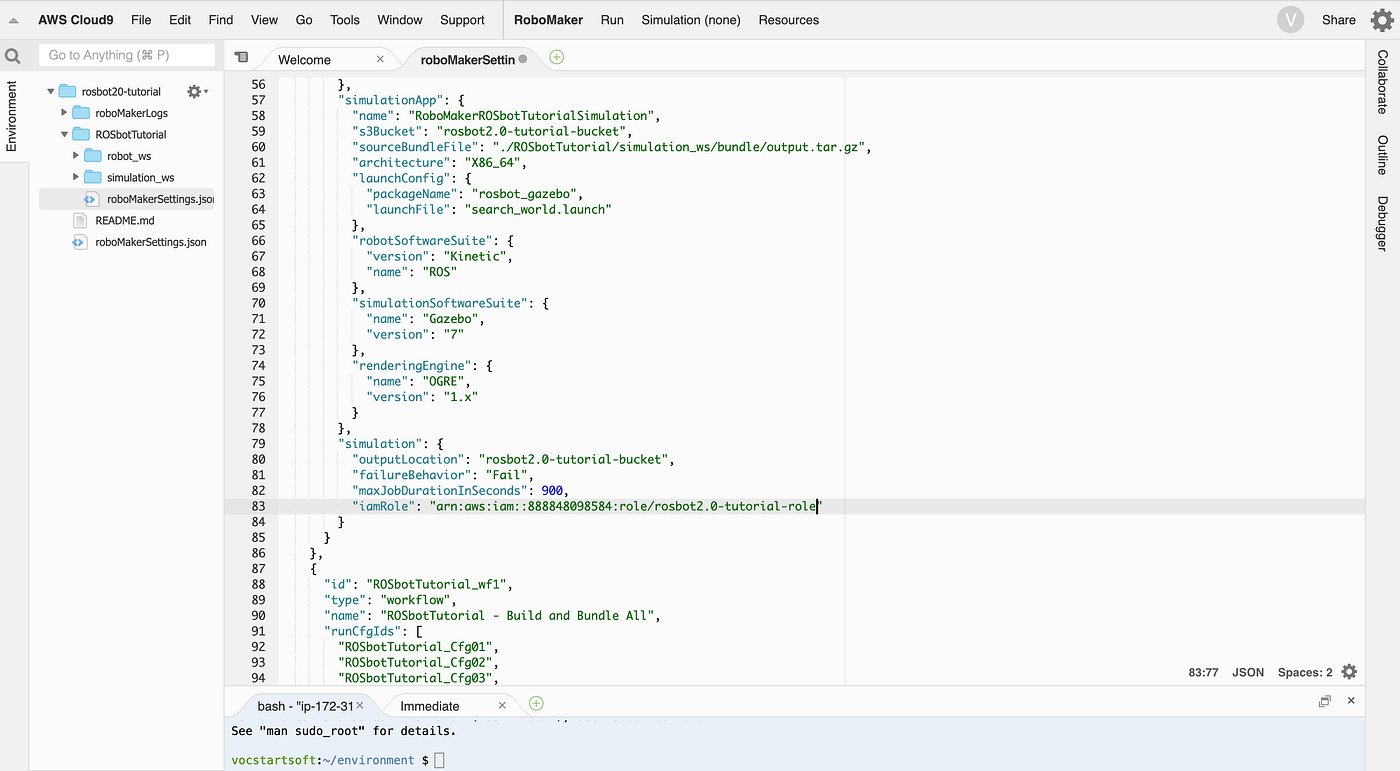Change indentation via the Spaces: 2 control
Screen dimensions: 1400x771
[x=1307, y=672]
